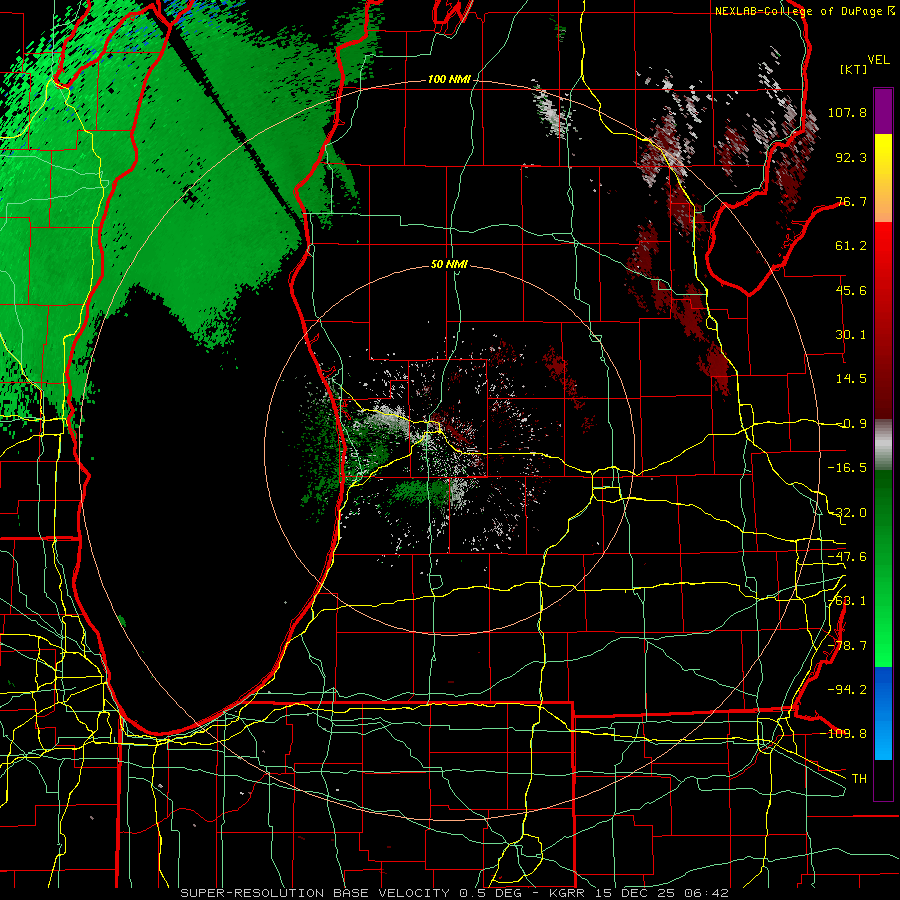Click the 30.1 legend value
Viewport: 900px width, 900px height.
pos(851,335)
